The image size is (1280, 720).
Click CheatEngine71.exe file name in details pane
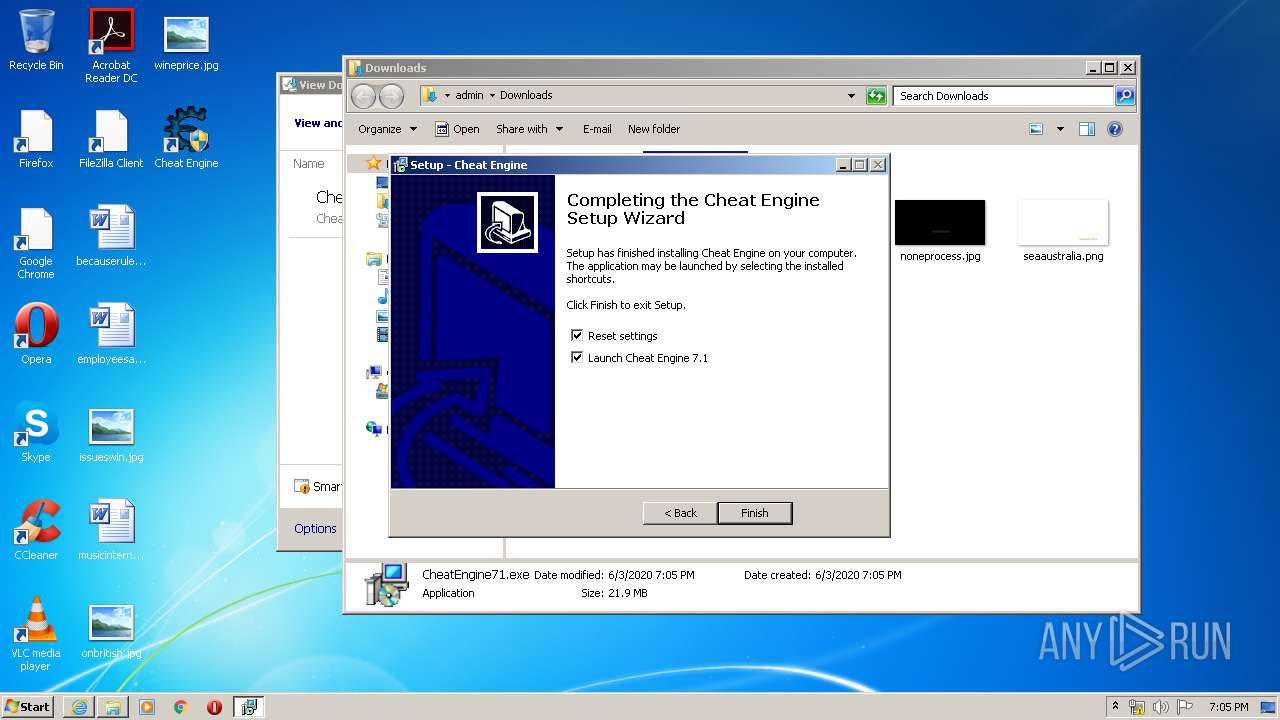tap(475, 575)
